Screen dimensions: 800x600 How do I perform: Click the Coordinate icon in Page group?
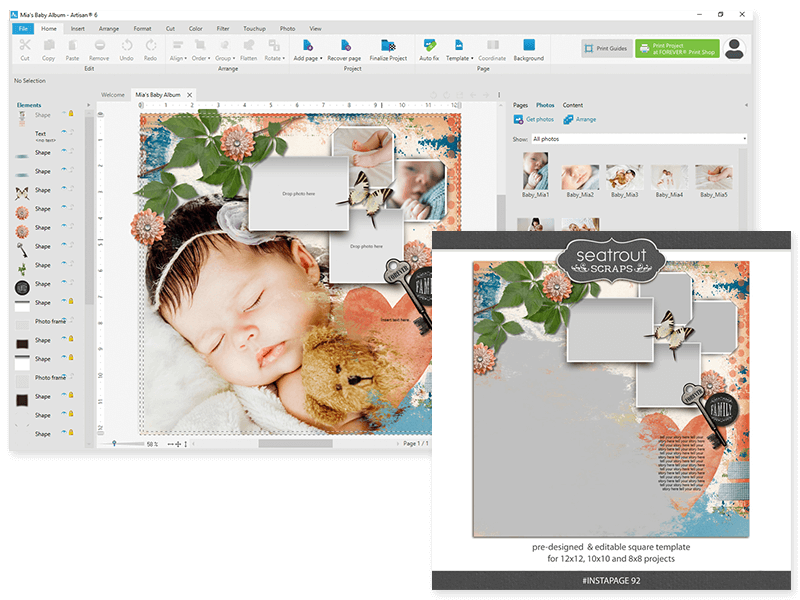pyautogui.click(x=492, y=45)
